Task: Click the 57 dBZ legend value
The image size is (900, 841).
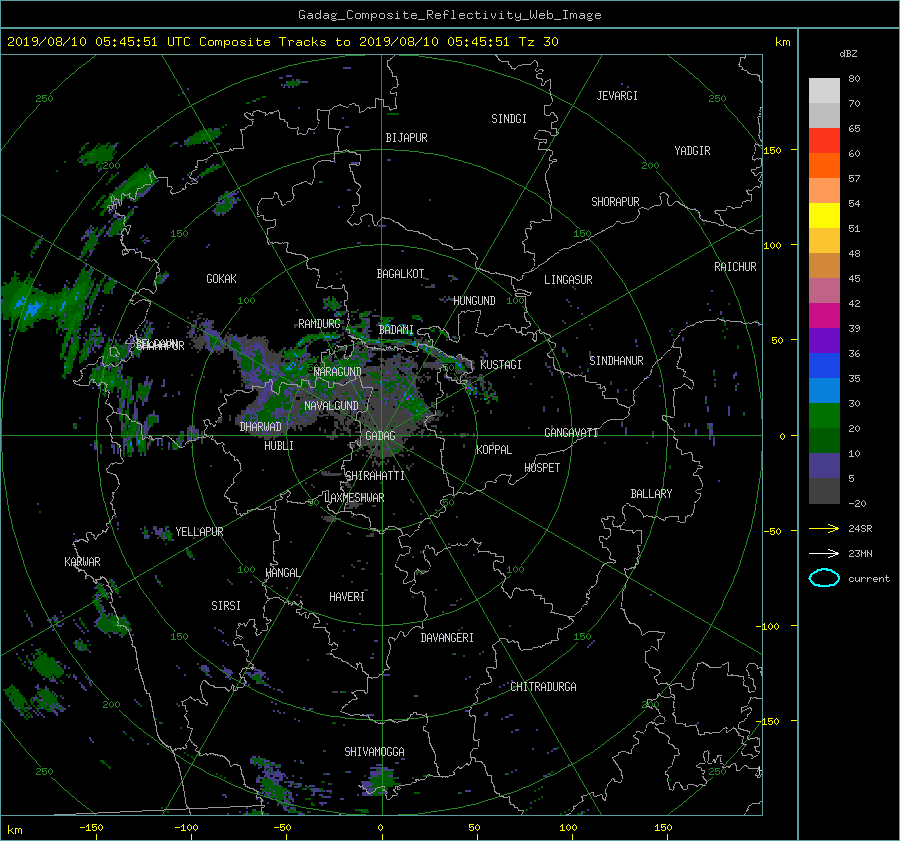Action: coord(854,178)
